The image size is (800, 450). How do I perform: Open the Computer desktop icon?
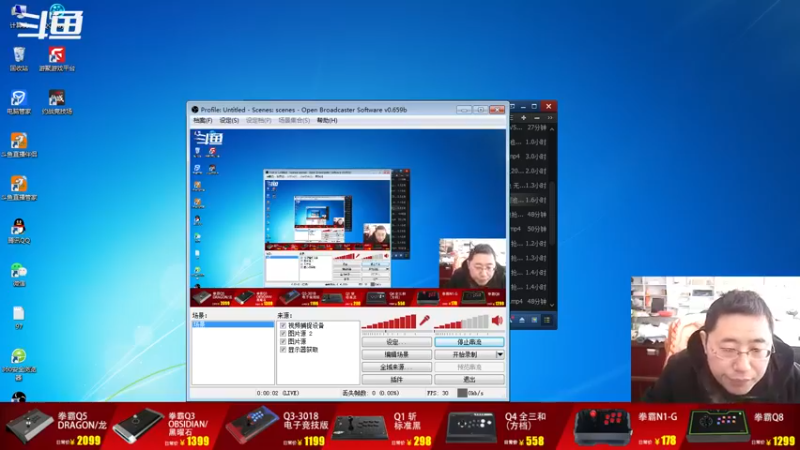pos(18,15)
